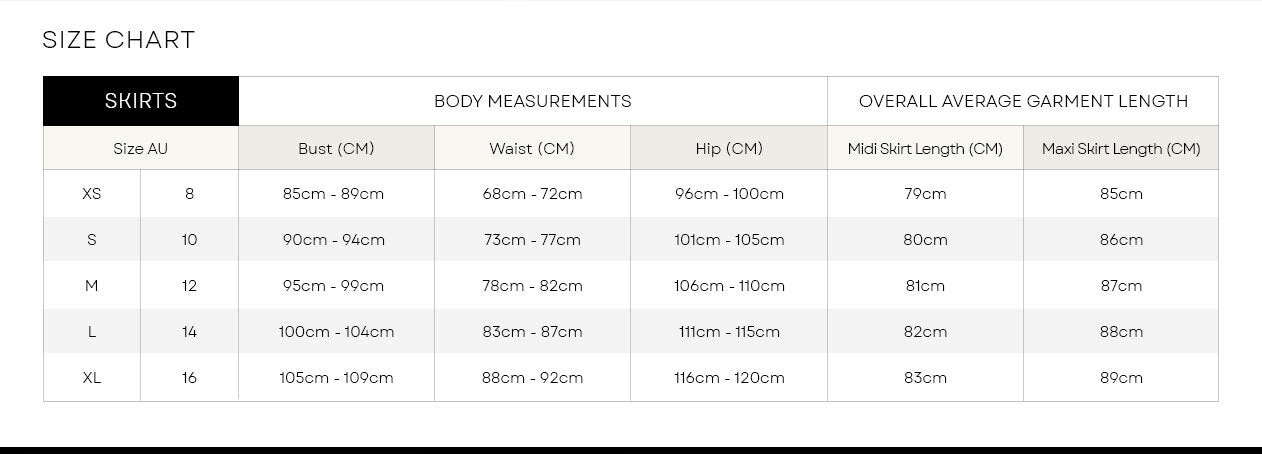
Task: Click the 88cm maxi length cell
Action: tap(1121, 332)
